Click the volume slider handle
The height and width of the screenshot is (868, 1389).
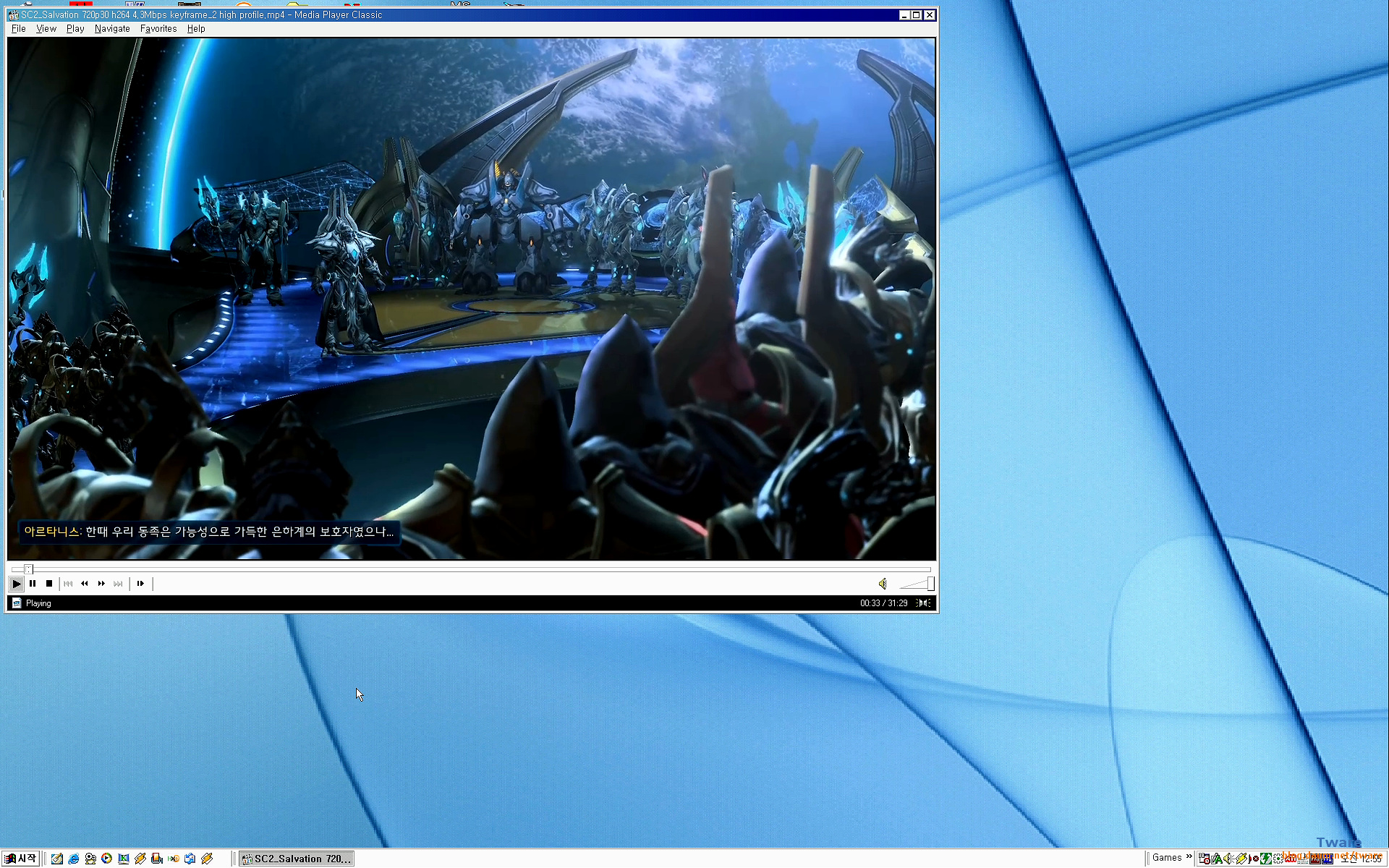click(x=930, y=584)
